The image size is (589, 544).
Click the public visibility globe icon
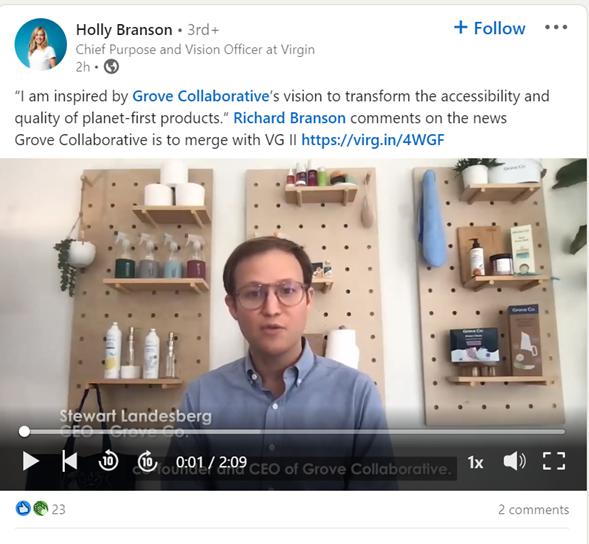[111, 67]
